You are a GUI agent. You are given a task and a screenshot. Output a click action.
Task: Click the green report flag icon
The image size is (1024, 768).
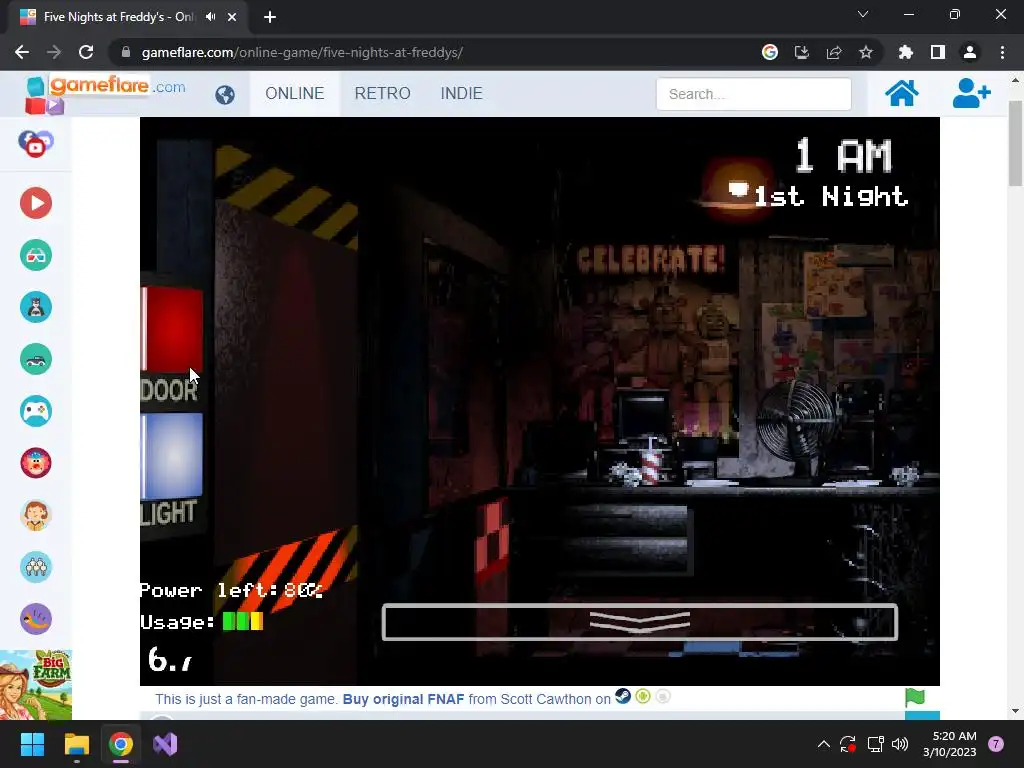tap(914, 697)
